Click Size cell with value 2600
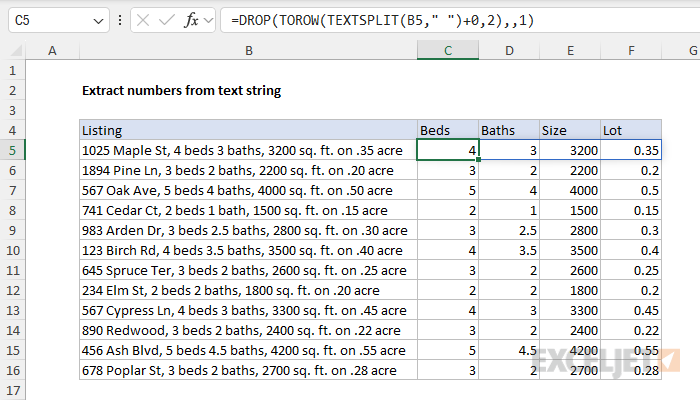 [x=570, y=271]
